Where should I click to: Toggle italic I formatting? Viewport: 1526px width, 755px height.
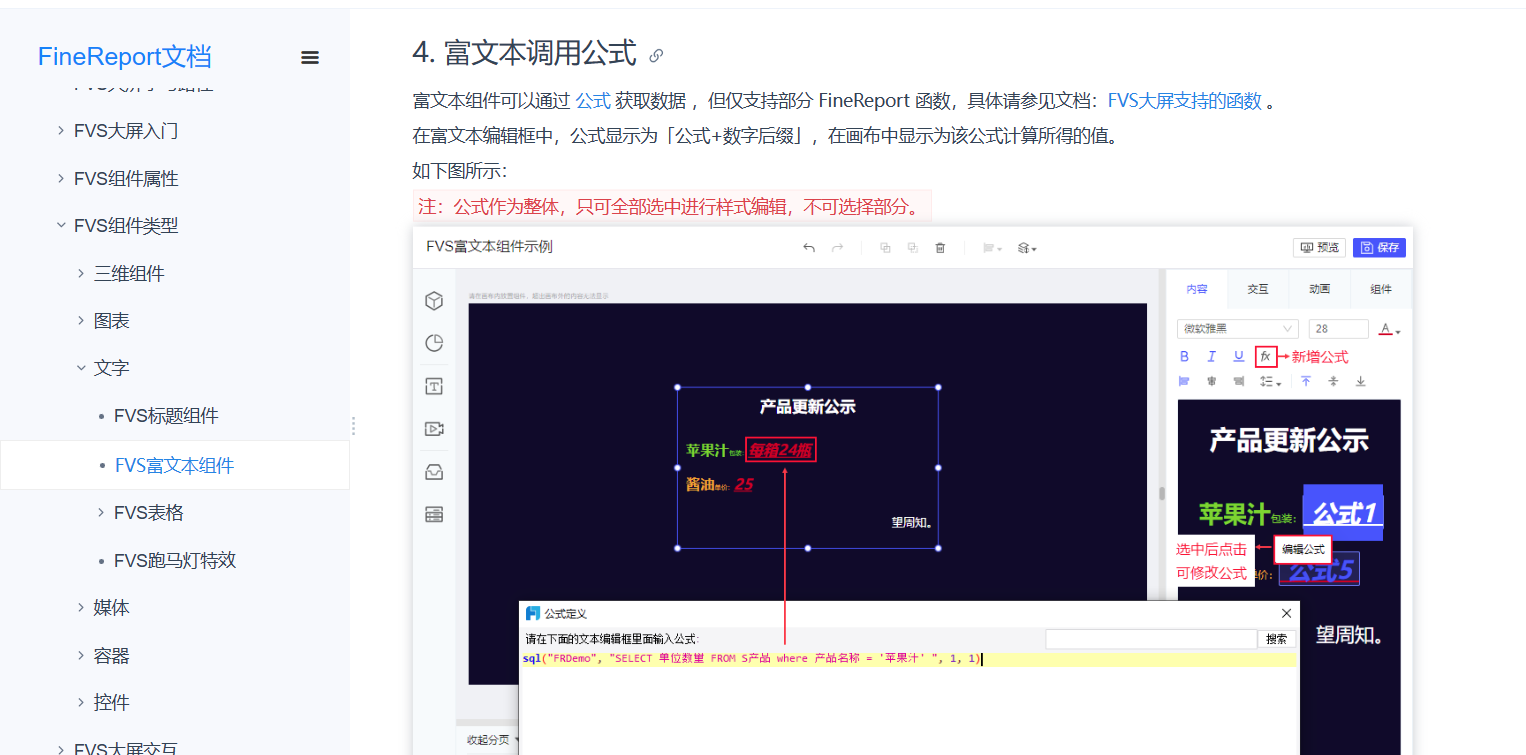pyautogui.click(x=1212, y=356)
